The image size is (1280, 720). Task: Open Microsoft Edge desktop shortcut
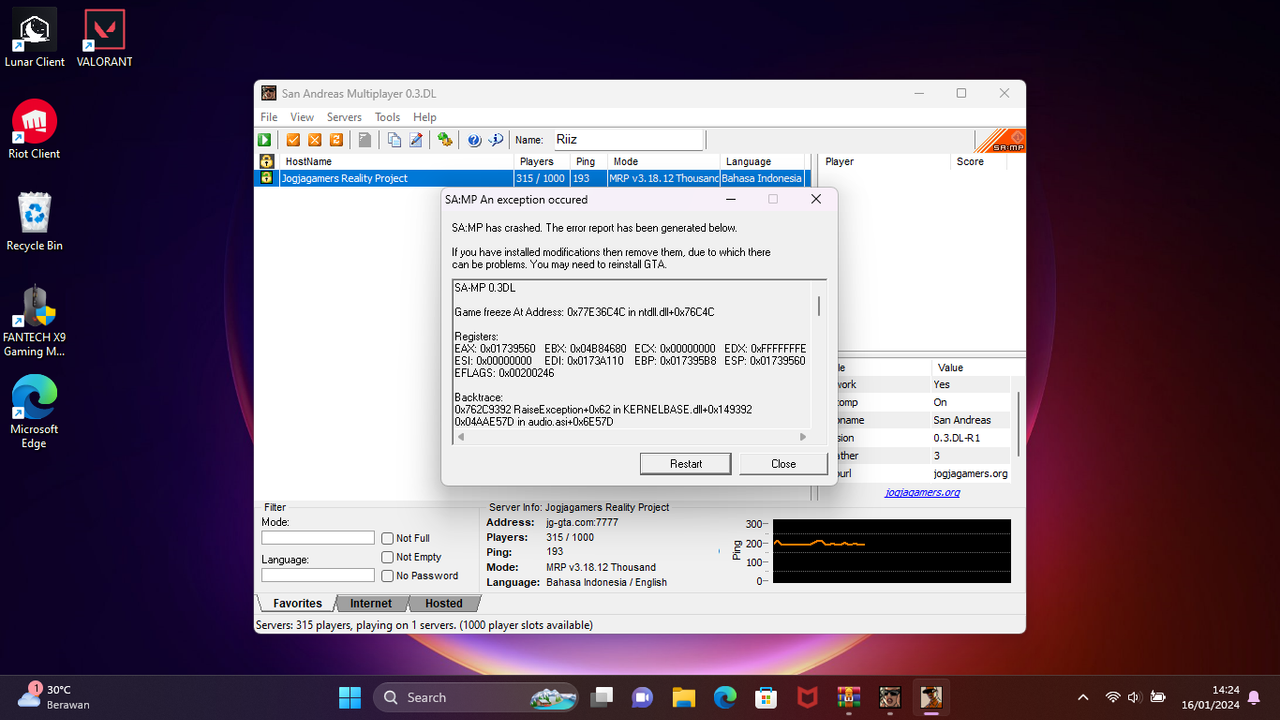(34, 412)
